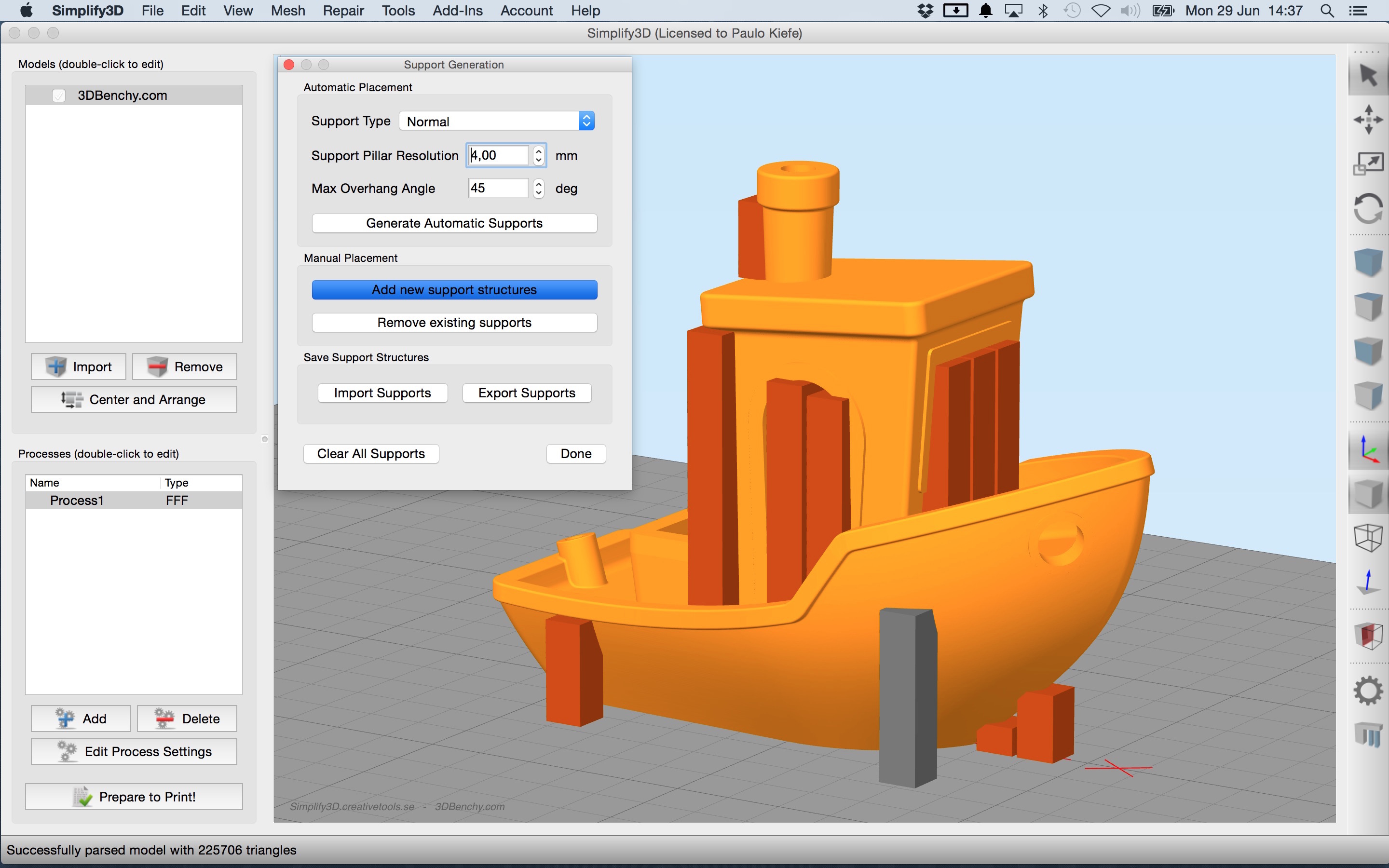1389x868 pixels.
Task: Toggle the coordinate axes display
Action: pos(1368,449)
